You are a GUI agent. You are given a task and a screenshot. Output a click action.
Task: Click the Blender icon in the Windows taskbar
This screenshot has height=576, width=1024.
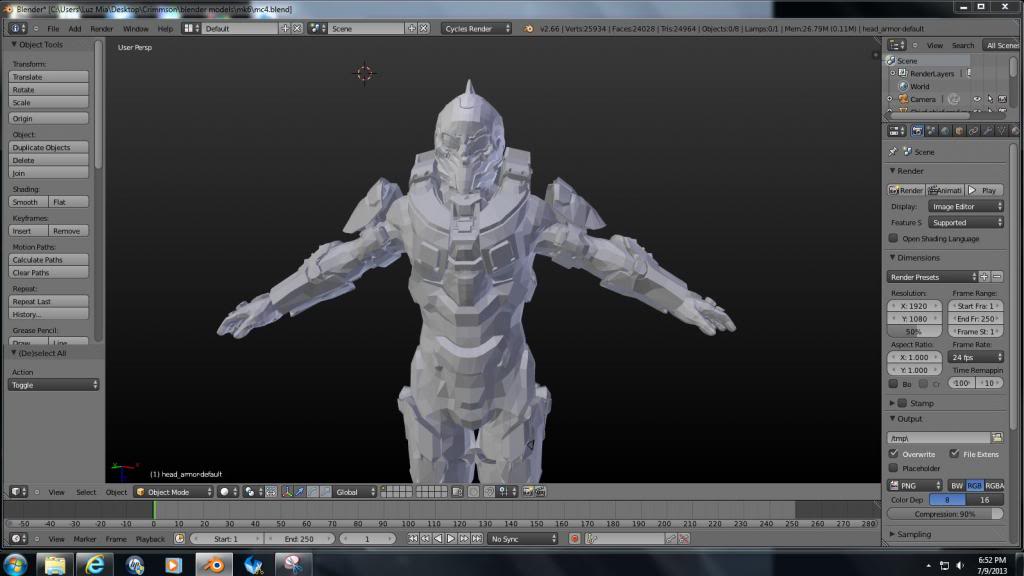213,564
